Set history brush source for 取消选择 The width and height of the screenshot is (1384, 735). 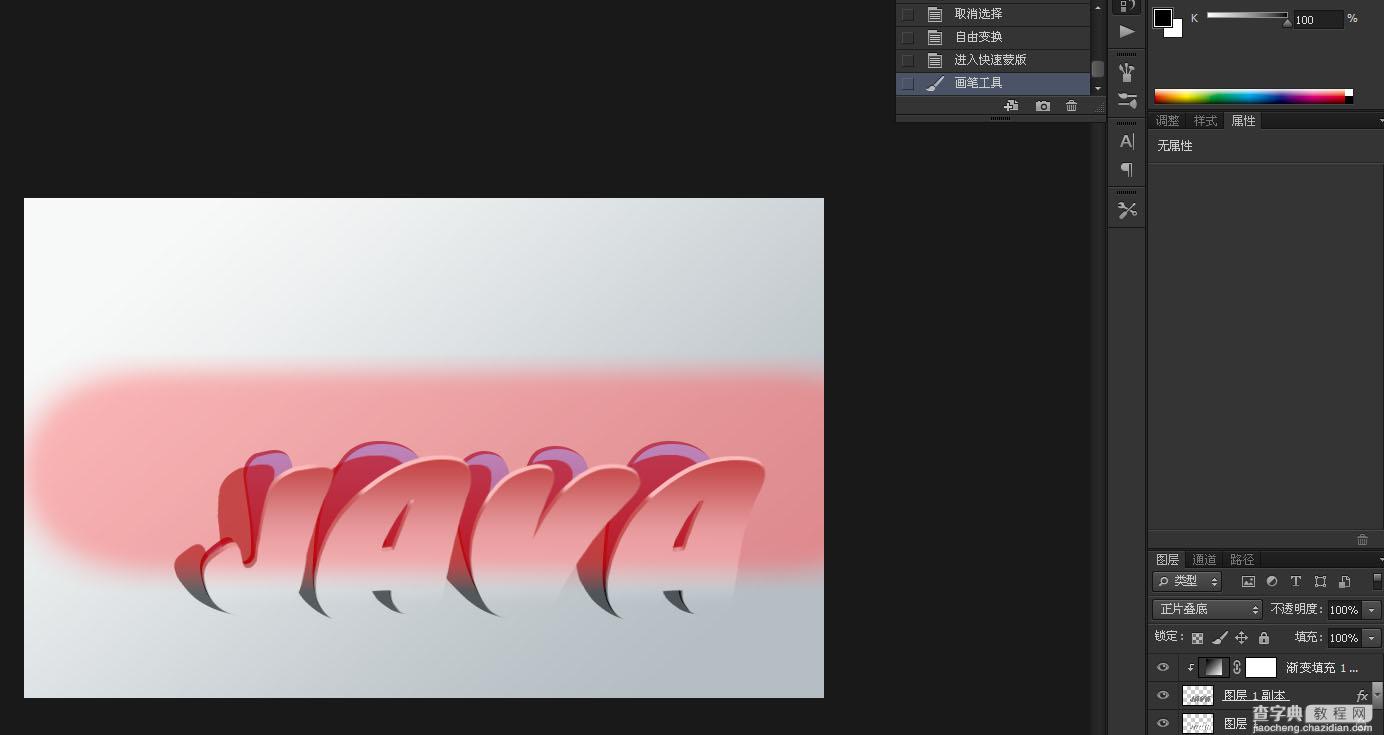[x=908, y=14]
